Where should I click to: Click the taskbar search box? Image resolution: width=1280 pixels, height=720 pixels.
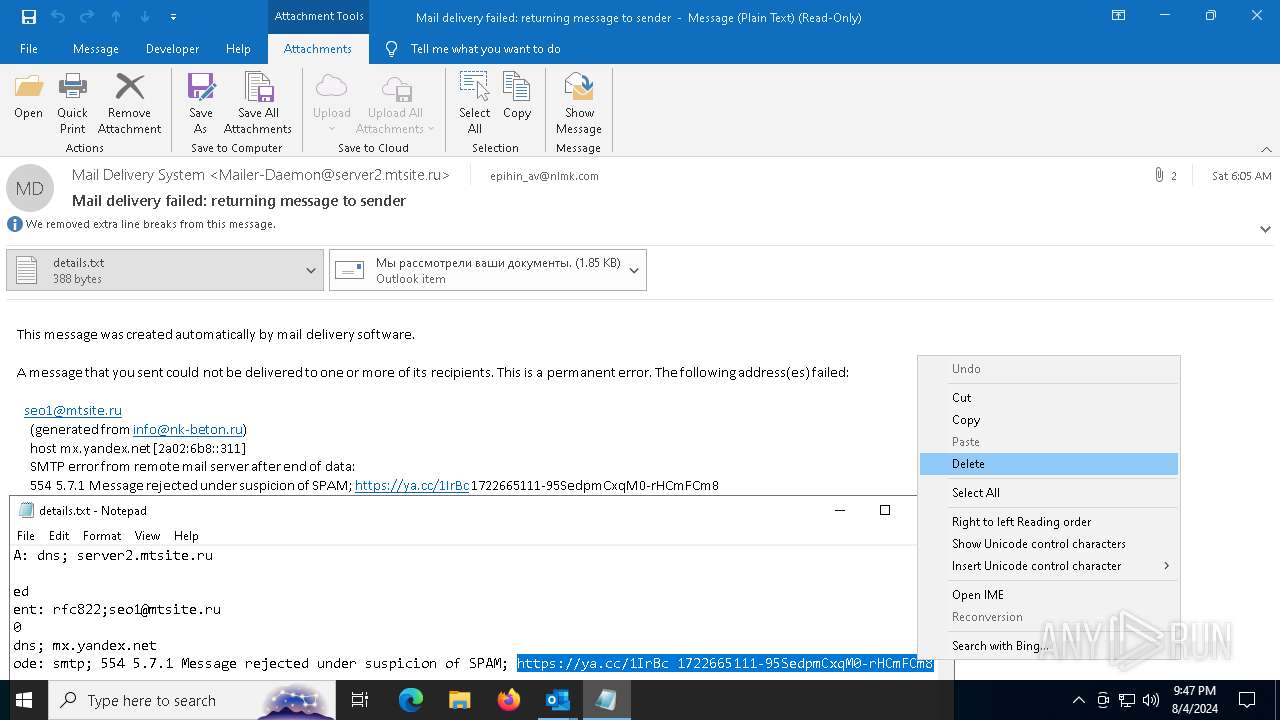192,700
